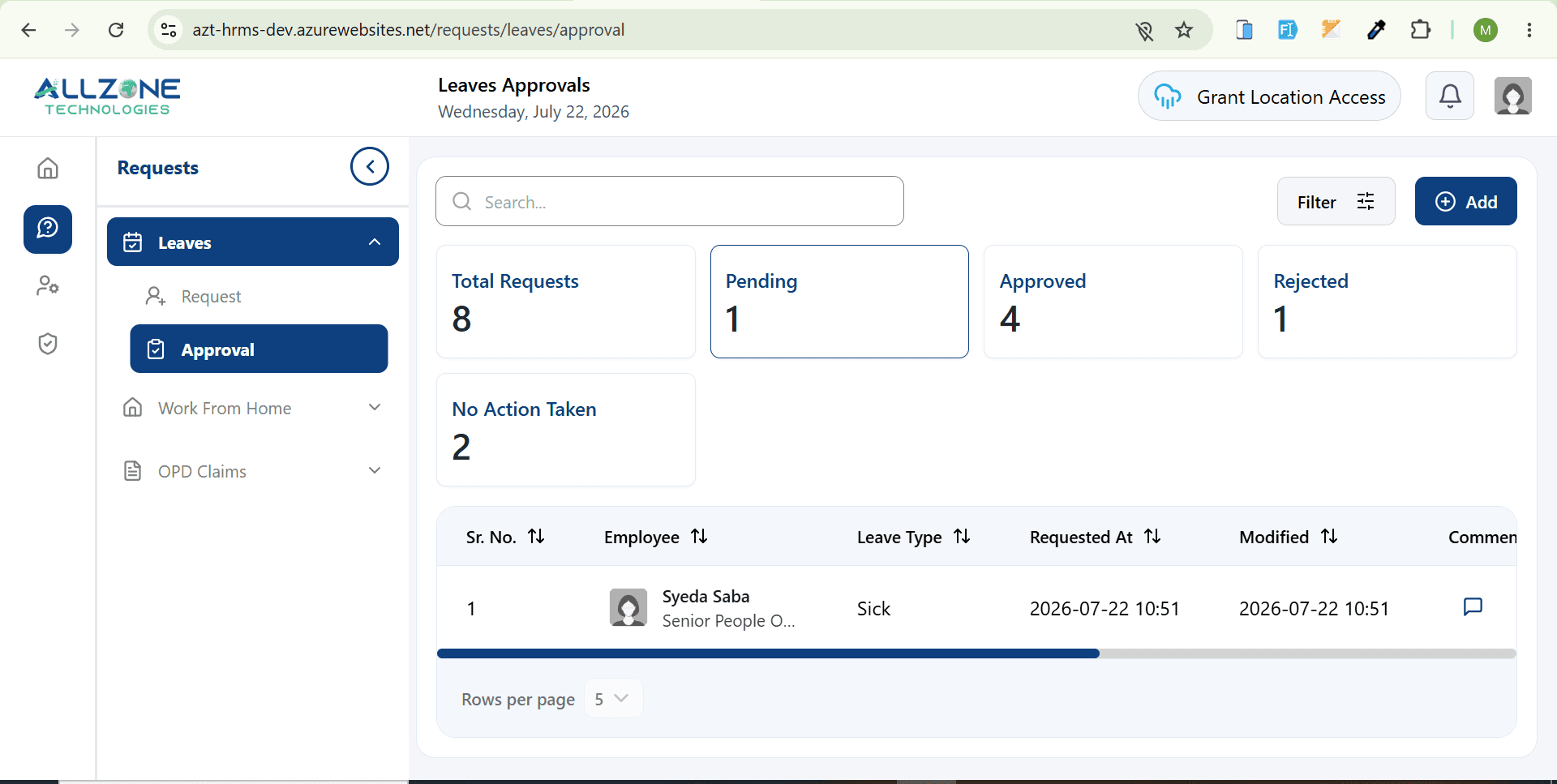Open the Chrome three-dot menu

click(x=1529, y=30)
